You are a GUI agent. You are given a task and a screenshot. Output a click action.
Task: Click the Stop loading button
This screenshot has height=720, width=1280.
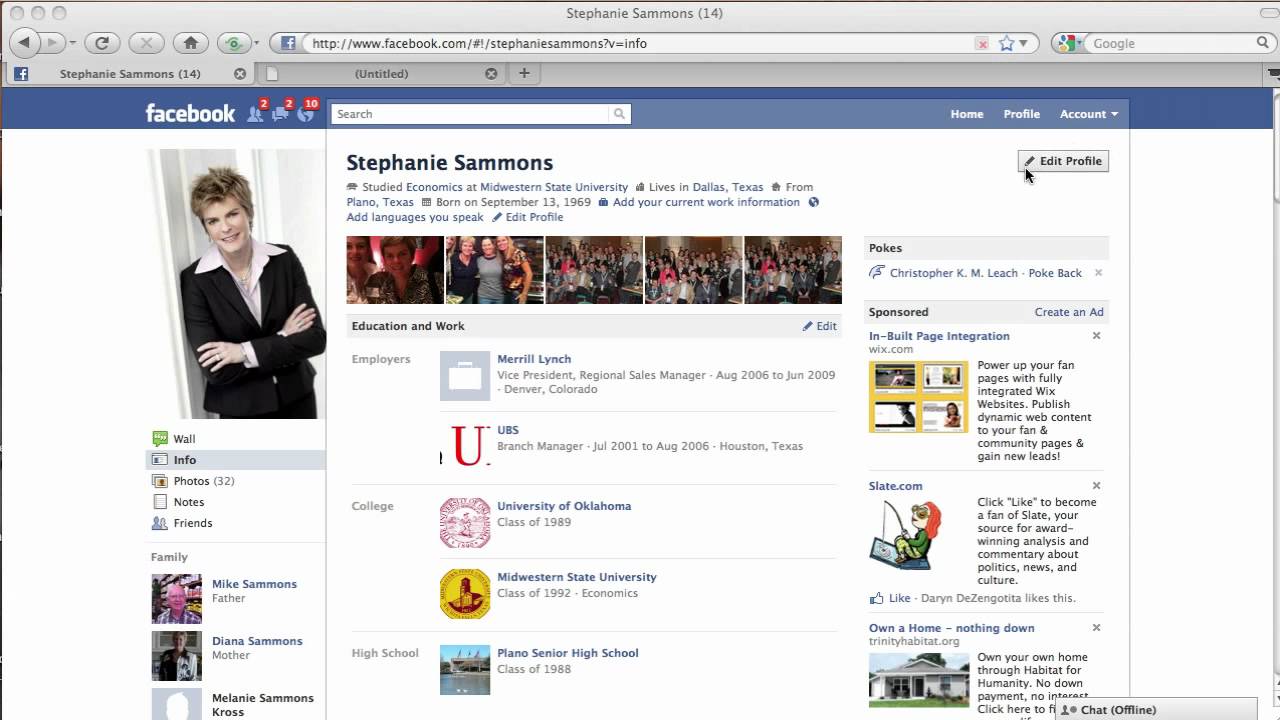[146, 43]
